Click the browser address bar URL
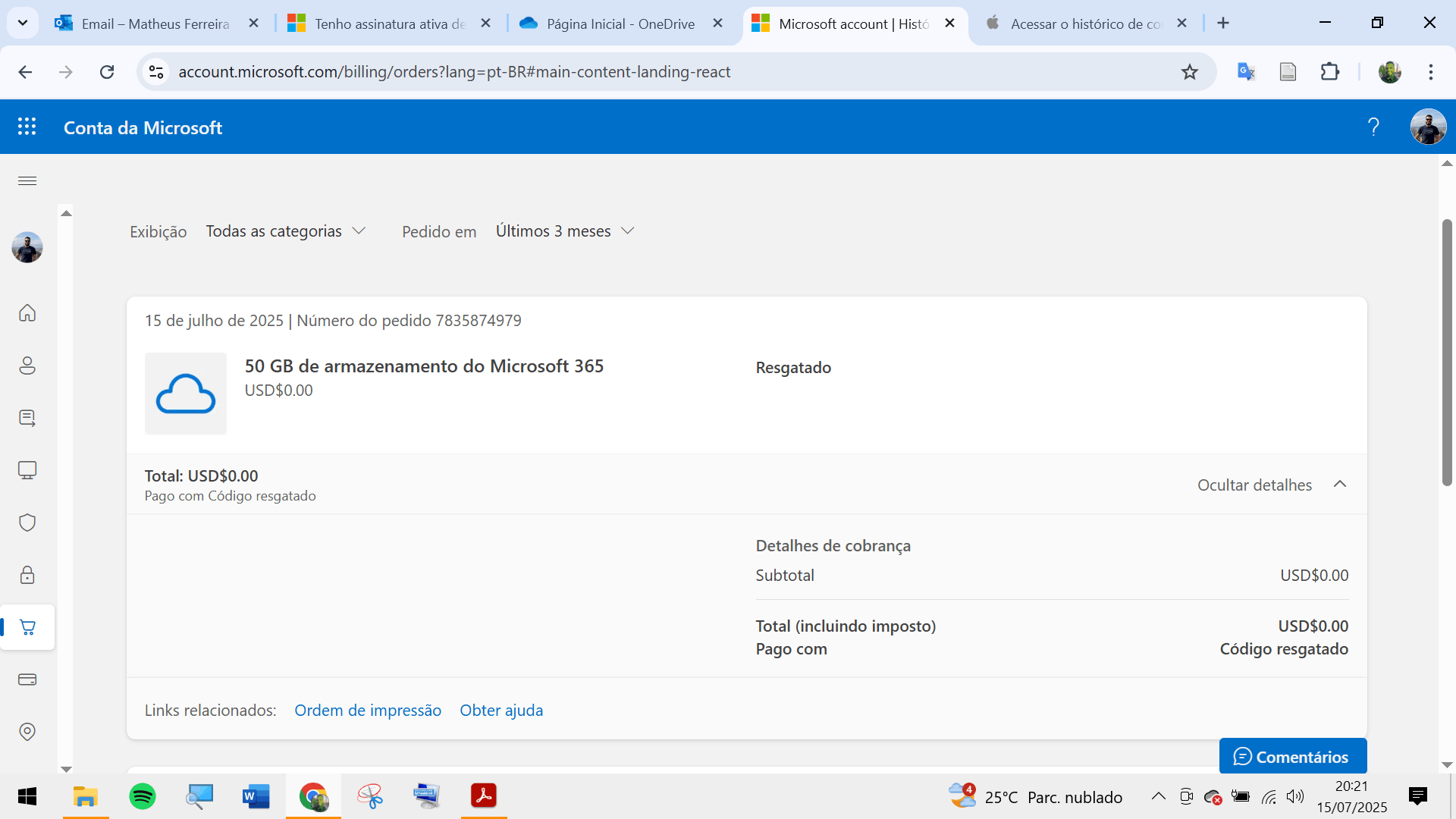 (454, 72)
